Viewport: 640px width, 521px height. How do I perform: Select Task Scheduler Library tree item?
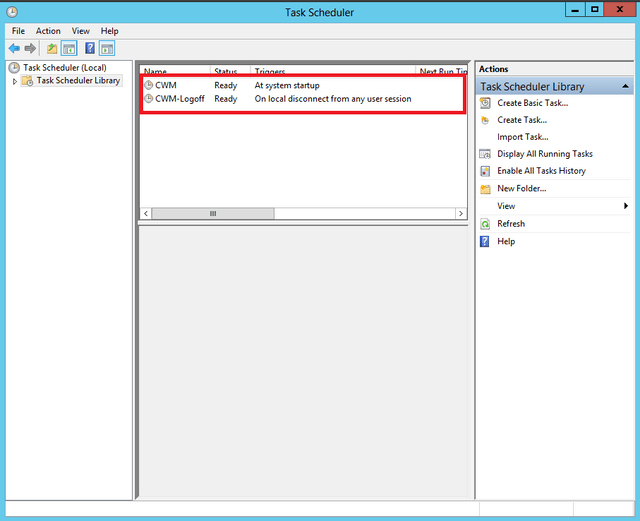point(78,80)
